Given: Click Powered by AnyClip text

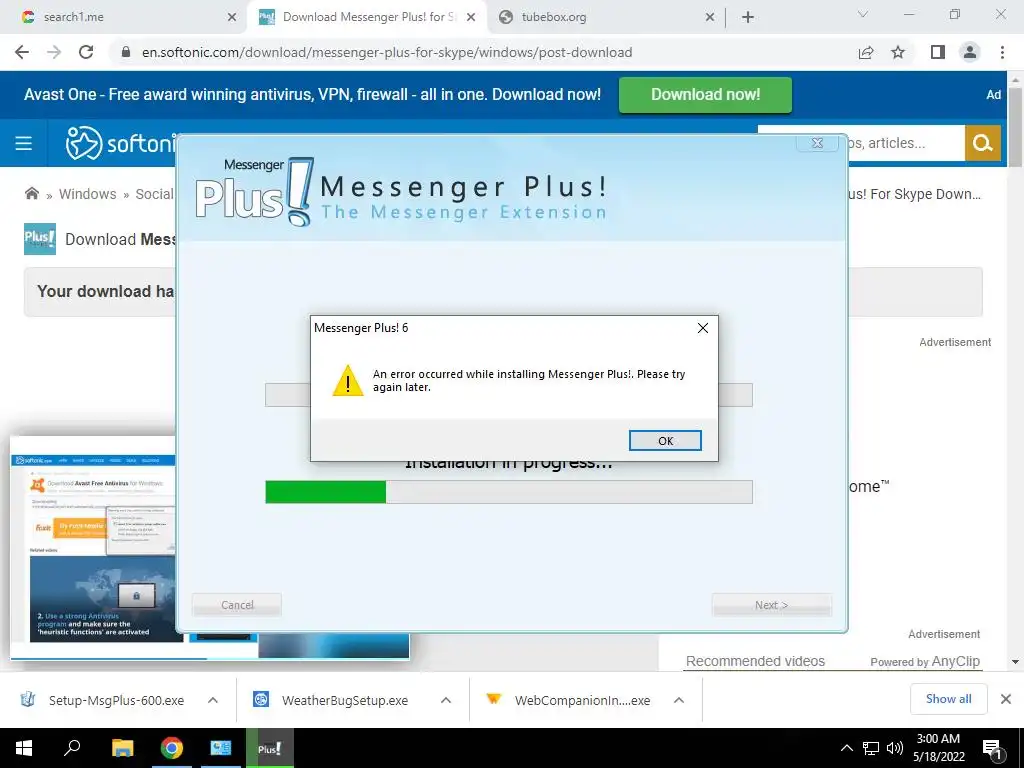Looking at the screenshot, I should pos(925,662).
